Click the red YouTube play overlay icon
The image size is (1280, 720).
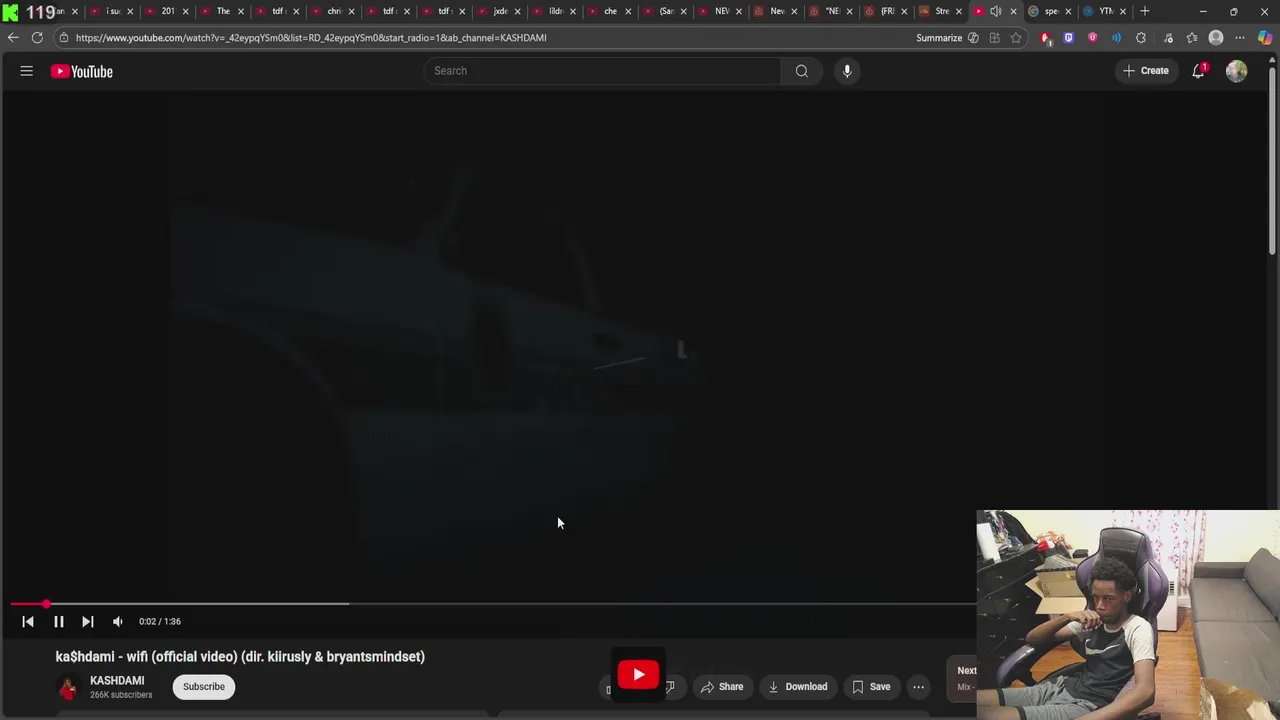(x=638, y=674)
